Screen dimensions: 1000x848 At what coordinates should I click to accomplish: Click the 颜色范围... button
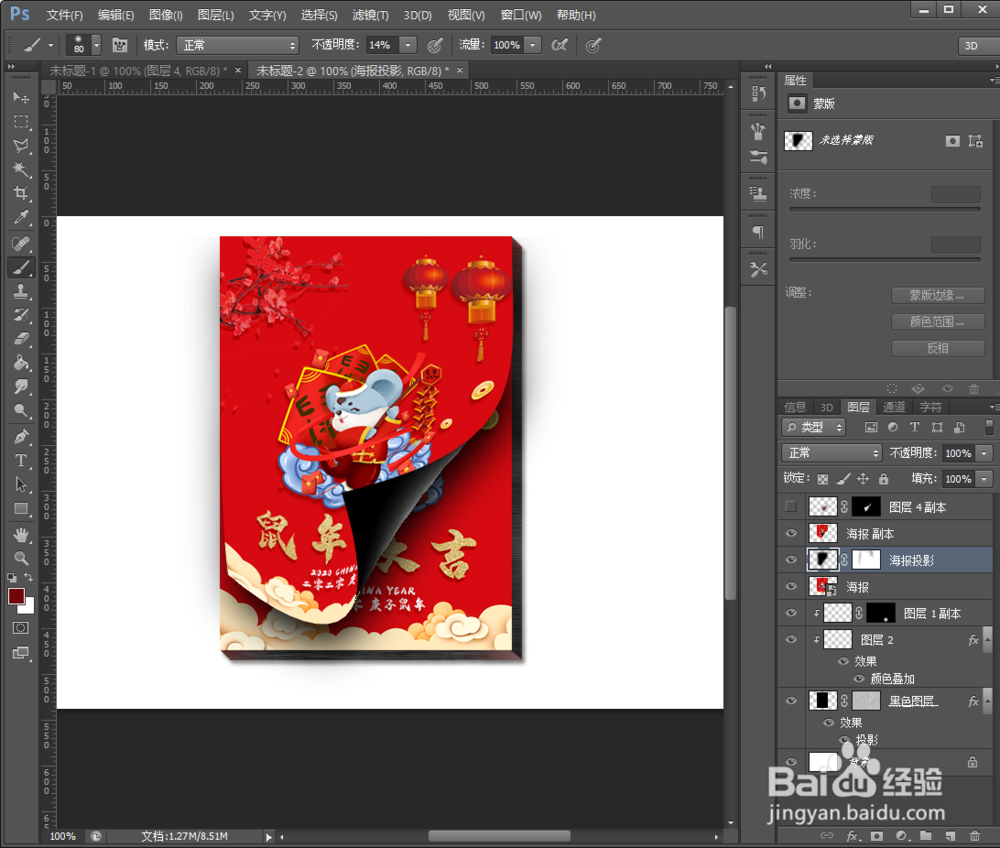[937, 322]
